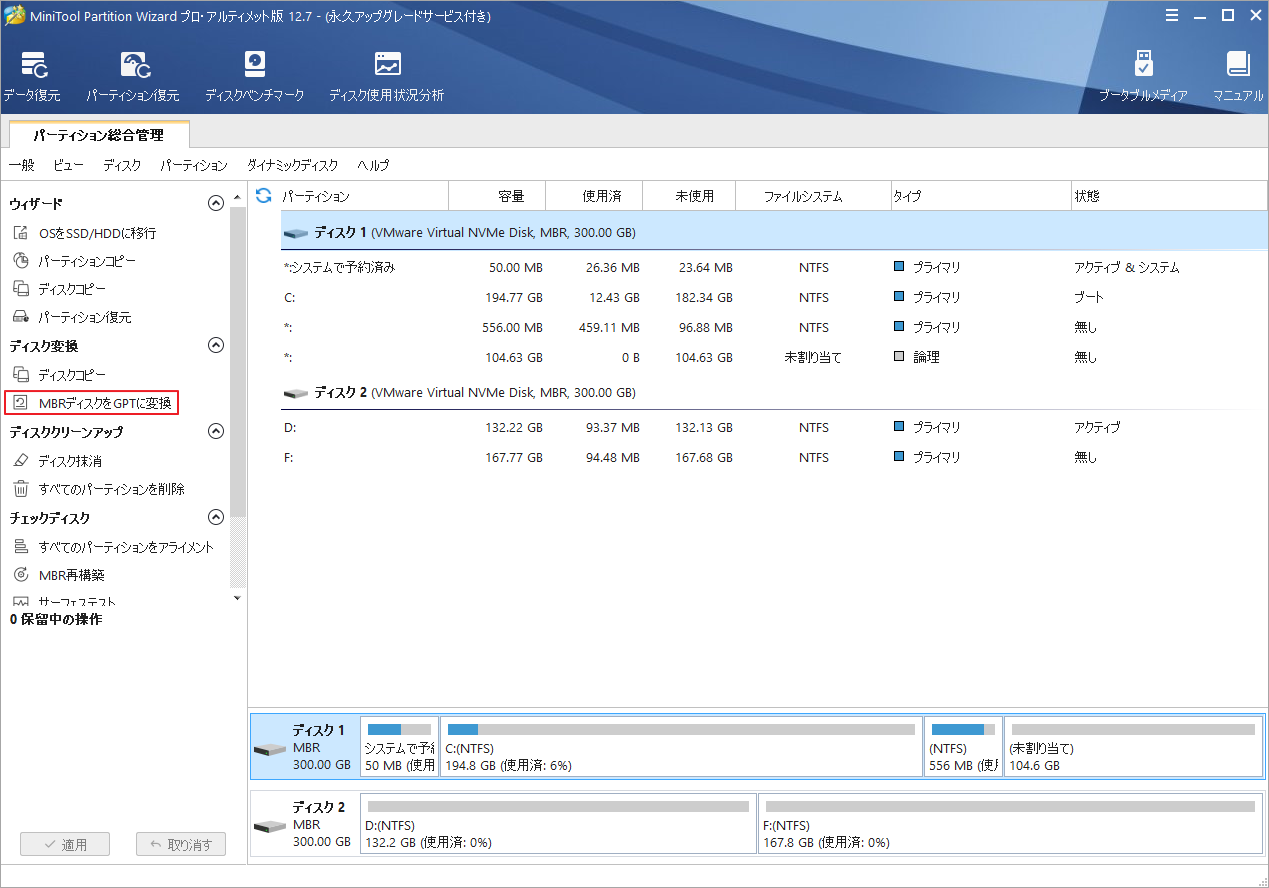Select ディスク 1 in the disk map
The width and height of the screenshot is (1269, 888).
304,746
